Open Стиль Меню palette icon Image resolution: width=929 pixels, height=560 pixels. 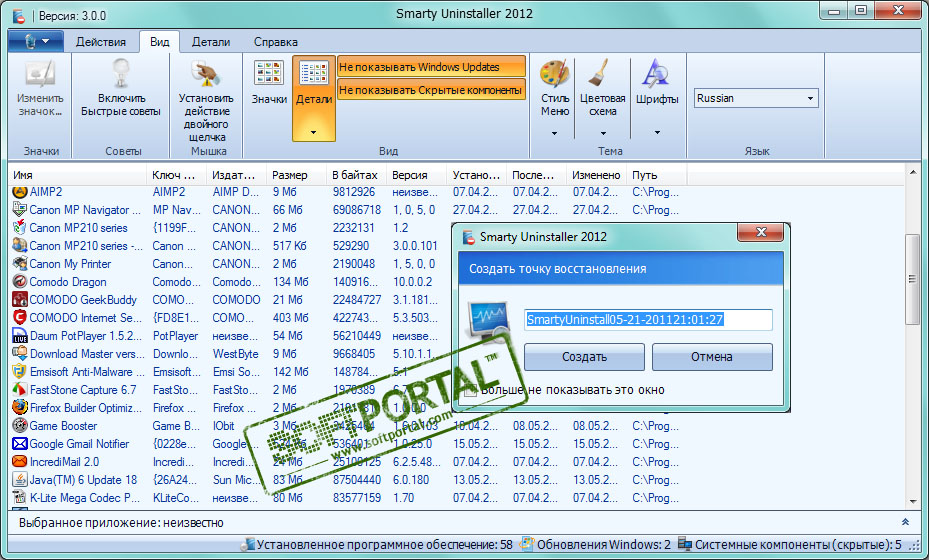point(555,73)
